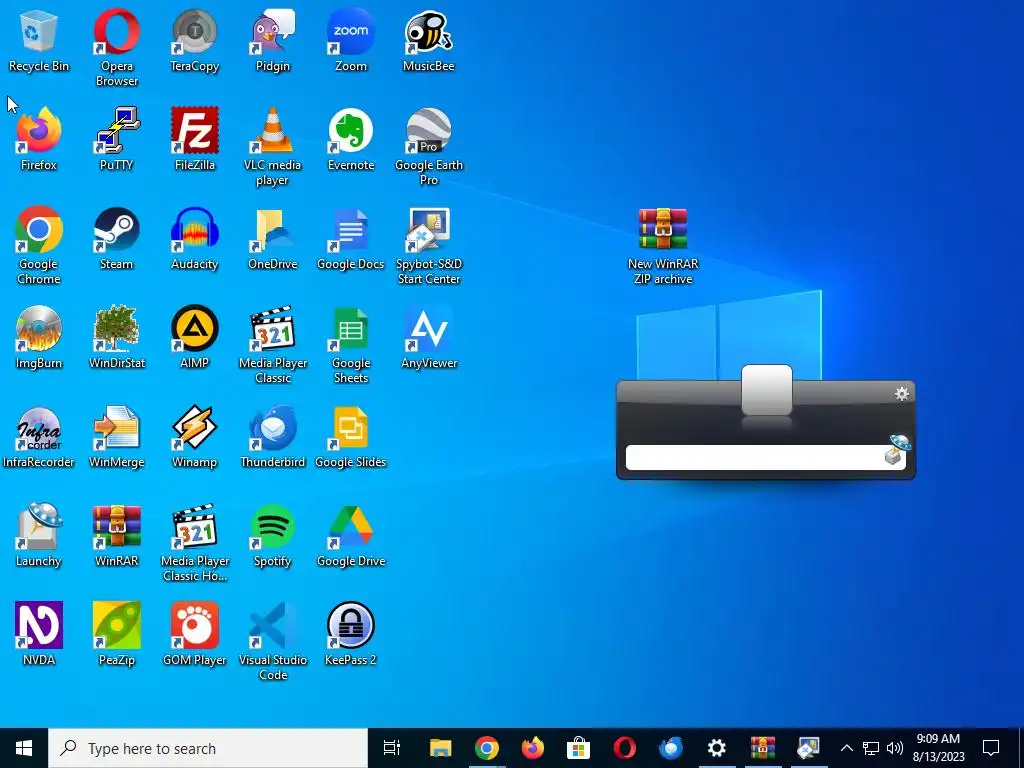Select the WinDirStat desktop shortcut
This screenshot has height=768, width=1024.
[117, 338]
